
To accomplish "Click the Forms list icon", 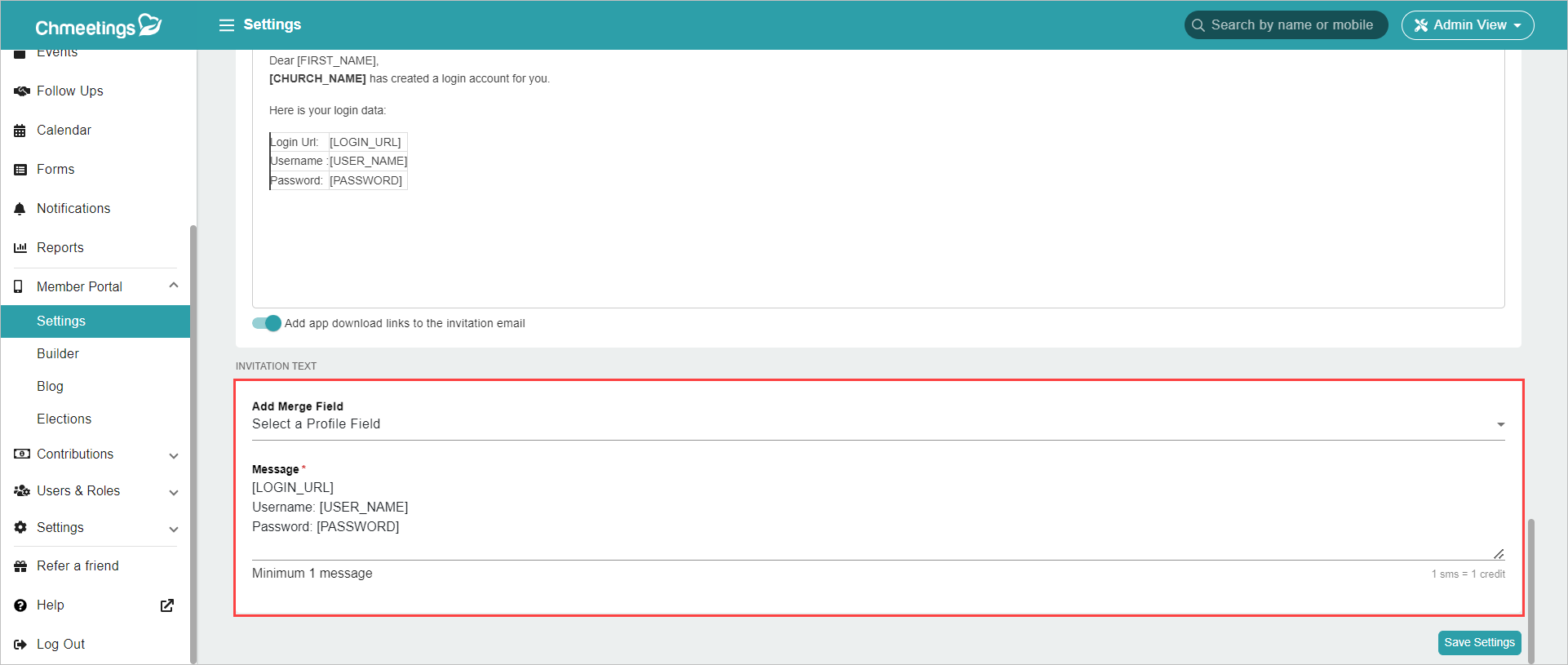I will [x=20, y=170].
